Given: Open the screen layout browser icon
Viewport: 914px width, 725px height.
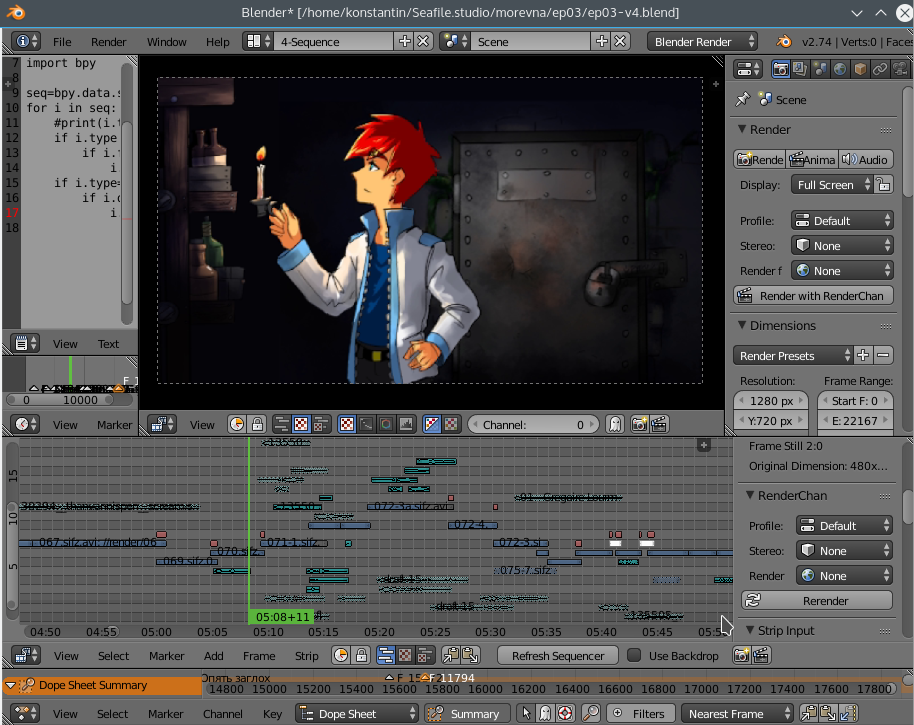Looking at the screenshot, I should click(x=259, y=41).
